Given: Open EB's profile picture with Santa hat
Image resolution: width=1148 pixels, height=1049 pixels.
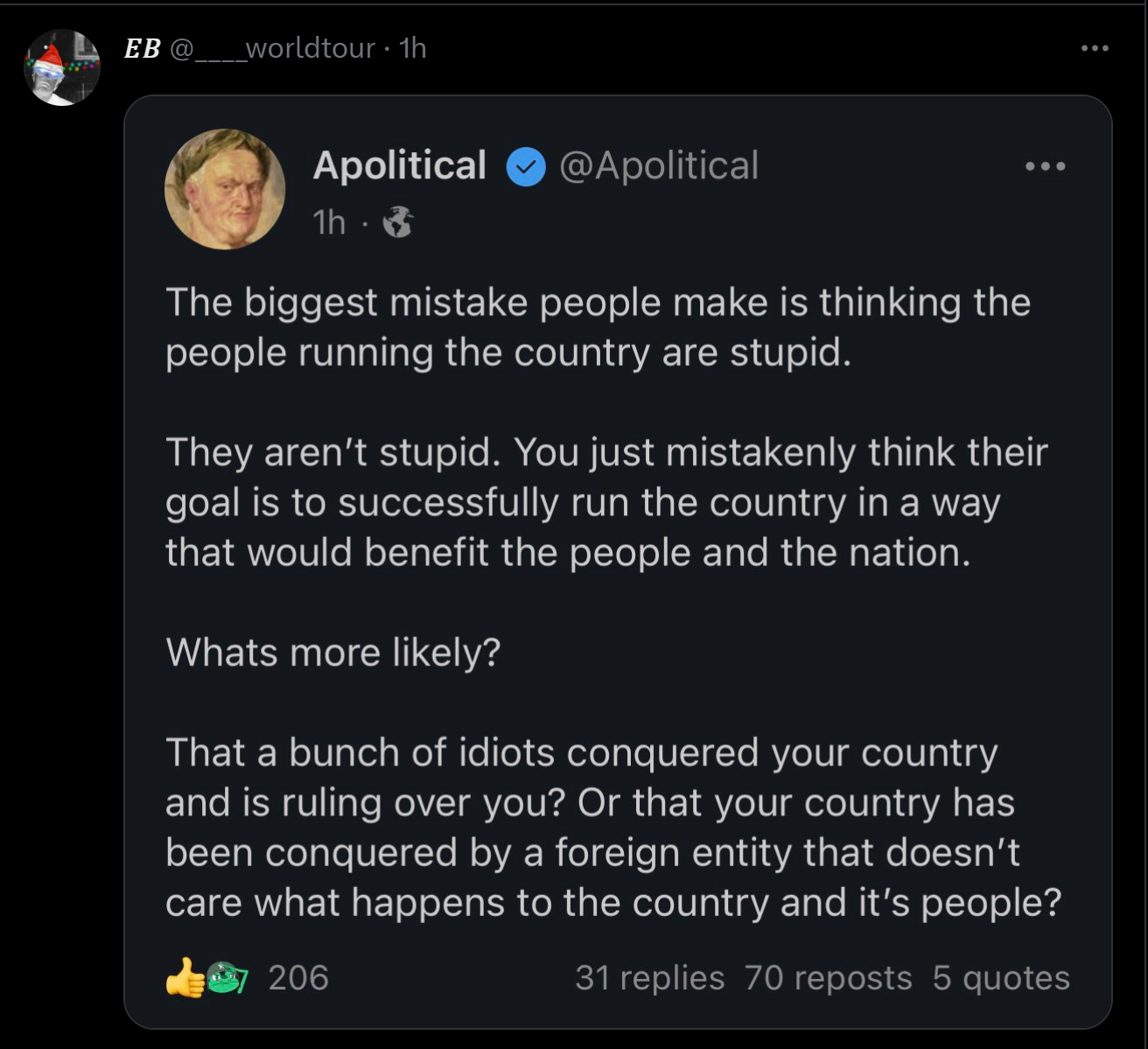Looking at the screenshot, I should [x=62, y=67].
